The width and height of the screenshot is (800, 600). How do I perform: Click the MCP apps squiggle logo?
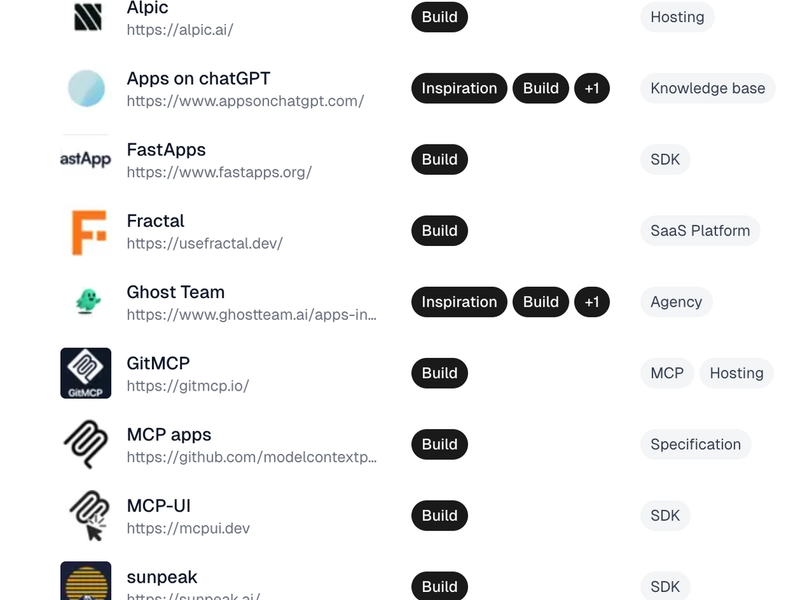tap(86, 444)
